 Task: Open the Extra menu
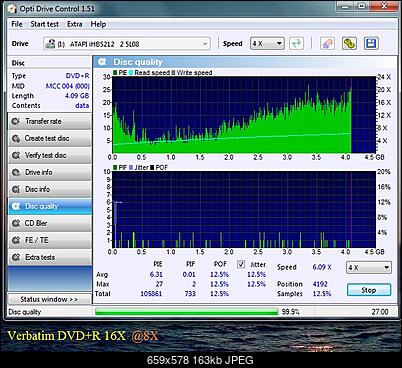tap(74, 24)
